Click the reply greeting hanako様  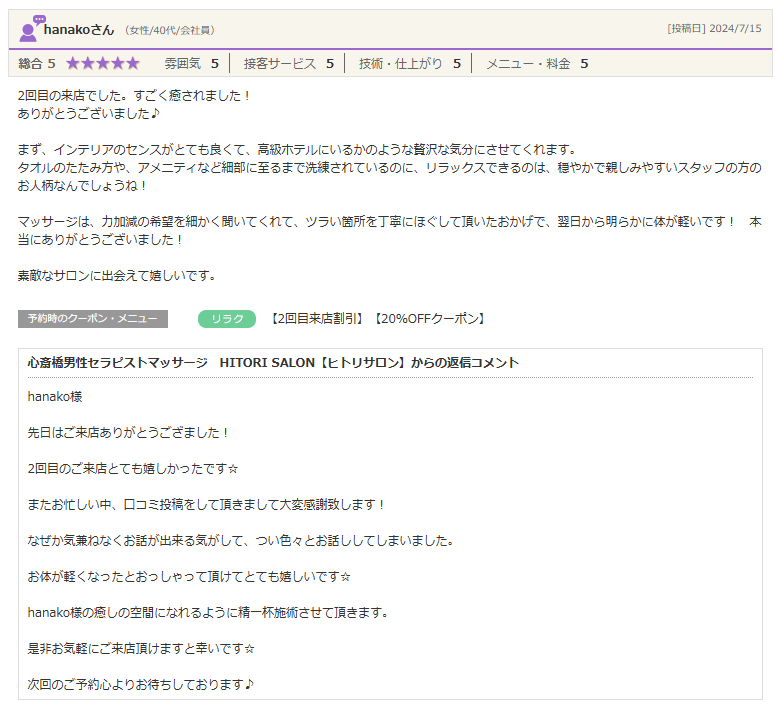coord(55,397)
